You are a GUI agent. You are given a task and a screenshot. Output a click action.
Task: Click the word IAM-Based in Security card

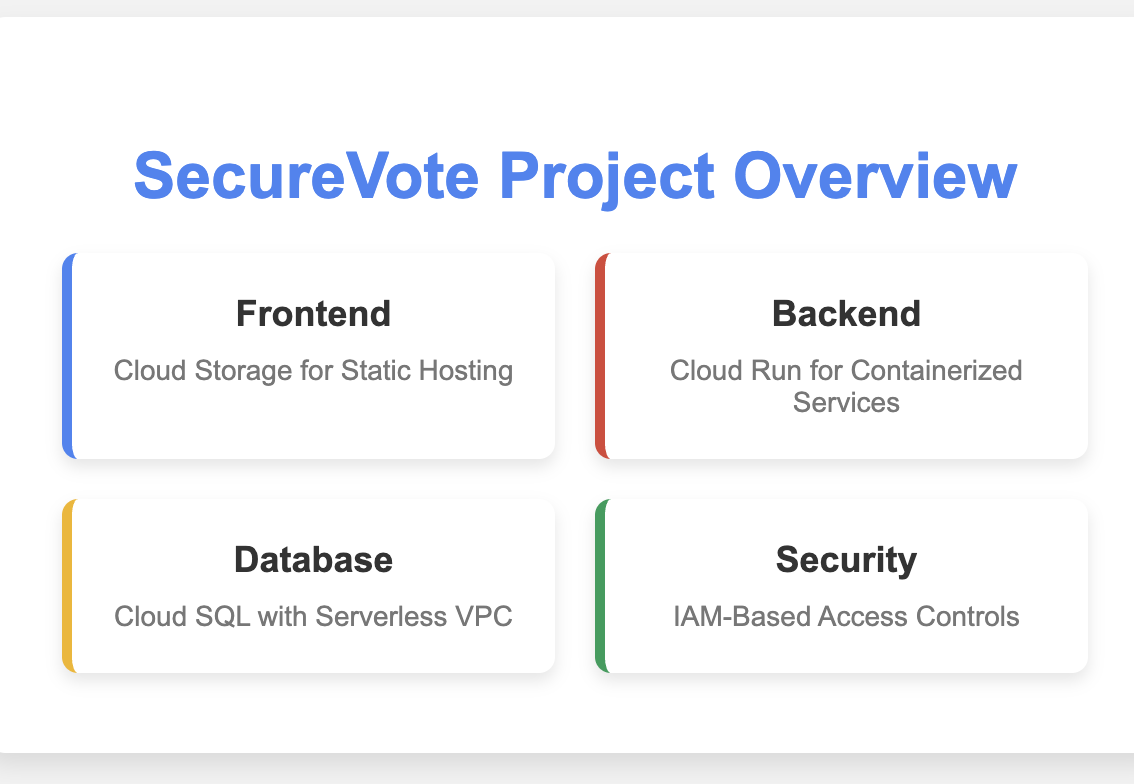(x=741, y=616)
